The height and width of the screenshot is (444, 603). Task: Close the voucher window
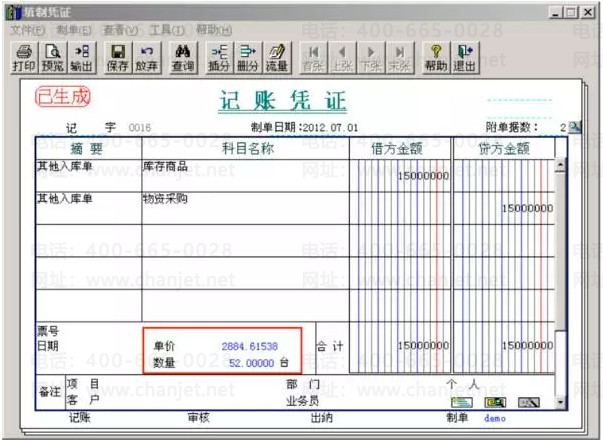pos(588,13)
